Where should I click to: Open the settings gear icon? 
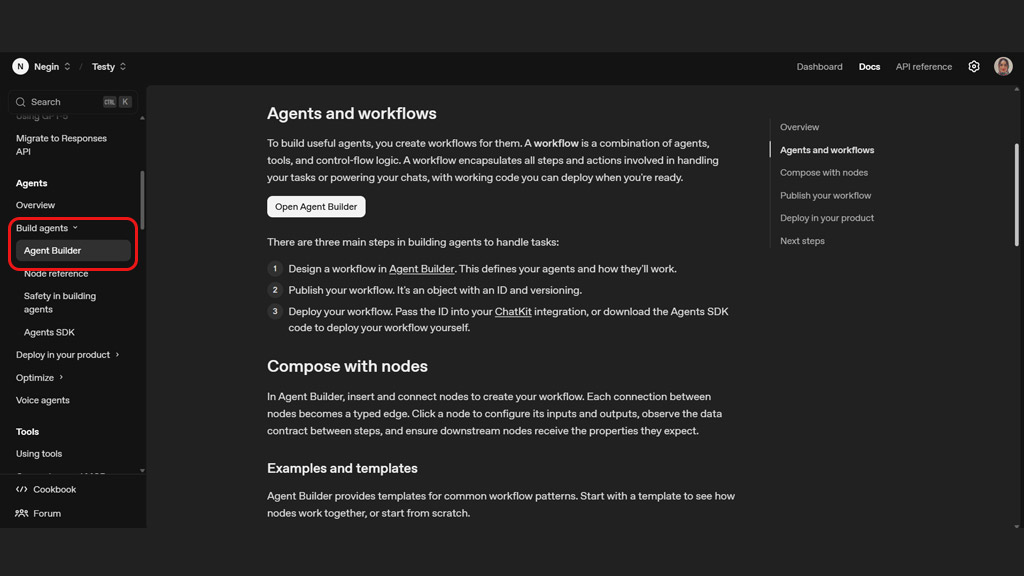[974, 67]
